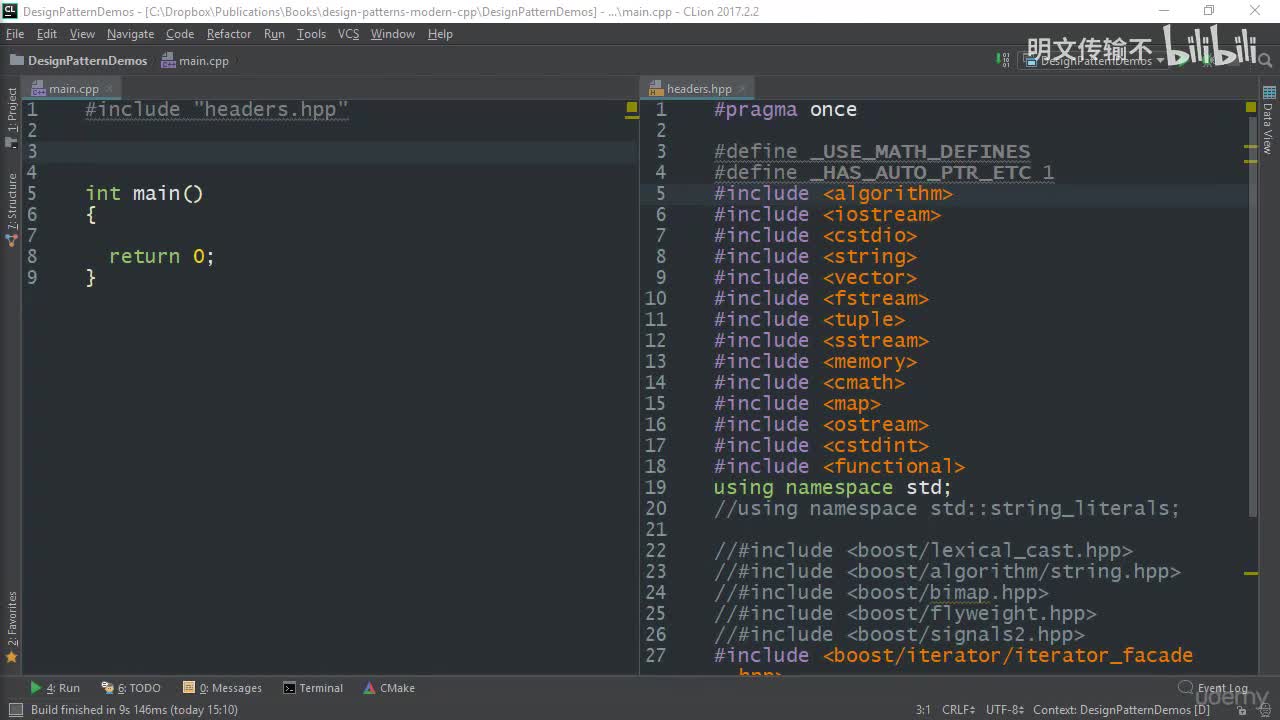Image resolution: width=1280 pixels, height=720 pixels.
Task: Click the return 0; line in main.cpp
Action: [161, 256]
